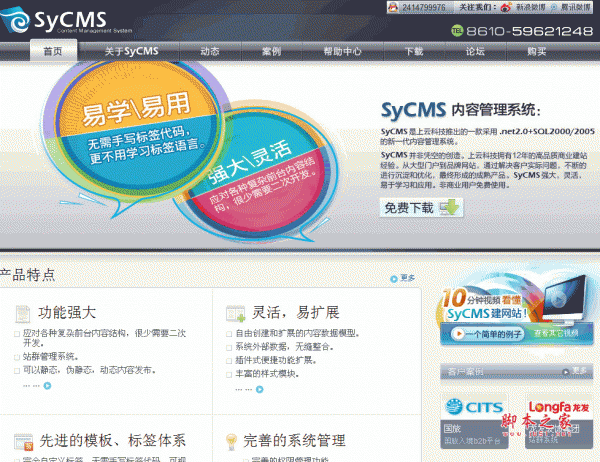Click the phone number 8610-59621248
Image resolution: width=600 pixels, height=462 pixels.
(530, 31)
